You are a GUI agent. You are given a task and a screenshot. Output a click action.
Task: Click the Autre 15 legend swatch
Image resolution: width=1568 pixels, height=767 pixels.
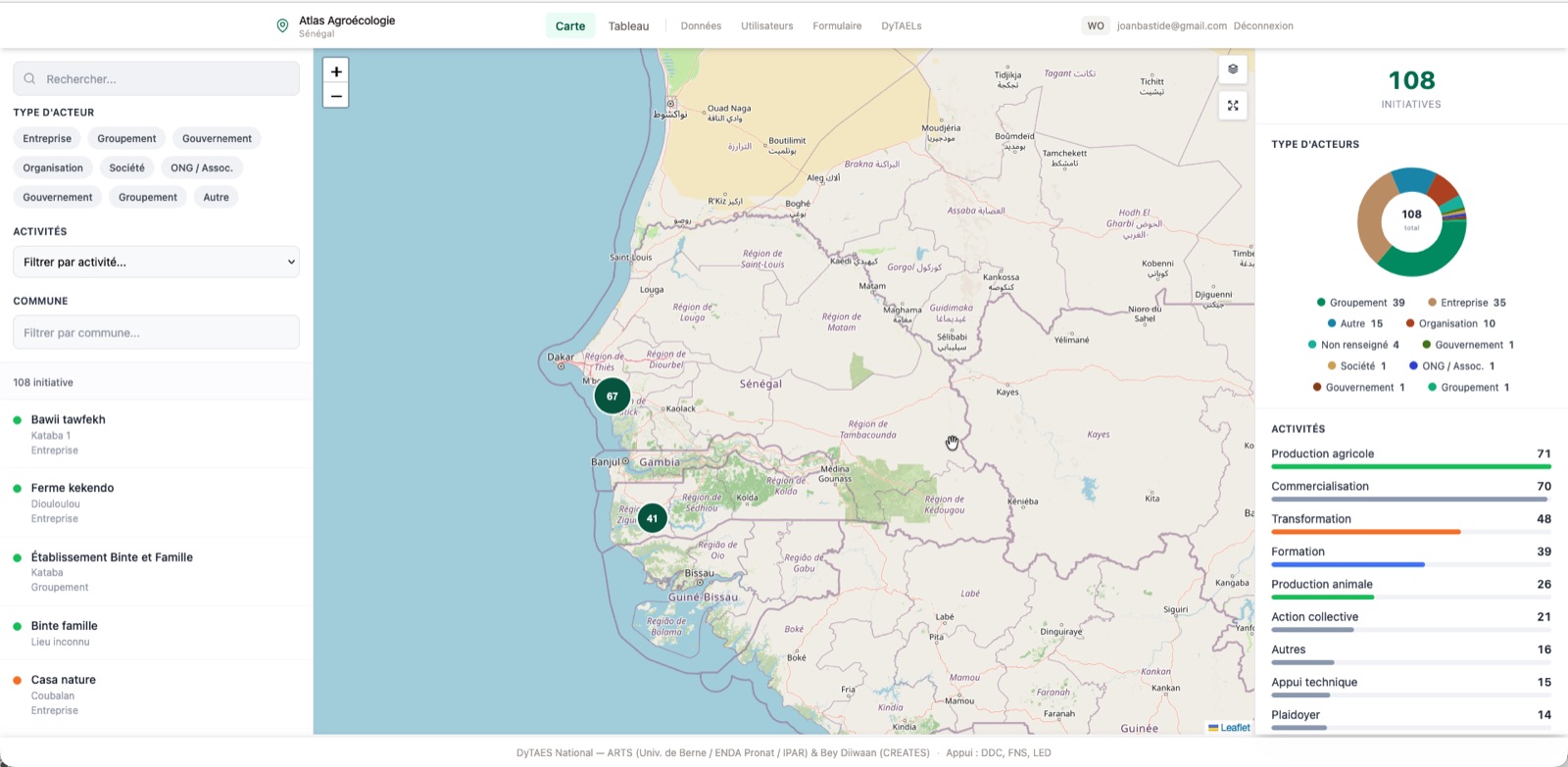(1332, 323)
